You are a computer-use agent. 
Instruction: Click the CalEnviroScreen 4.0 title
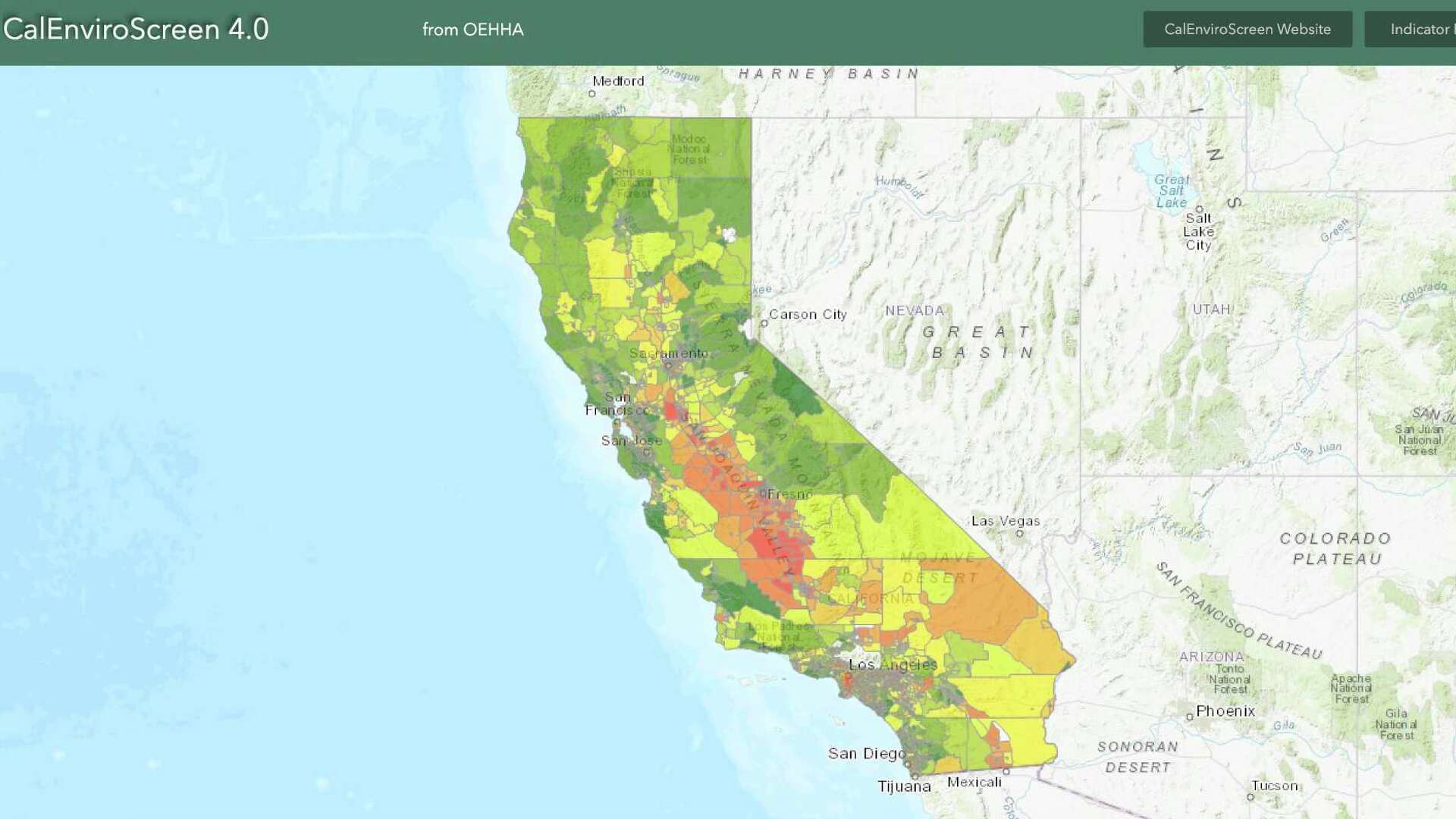point(136,29)
